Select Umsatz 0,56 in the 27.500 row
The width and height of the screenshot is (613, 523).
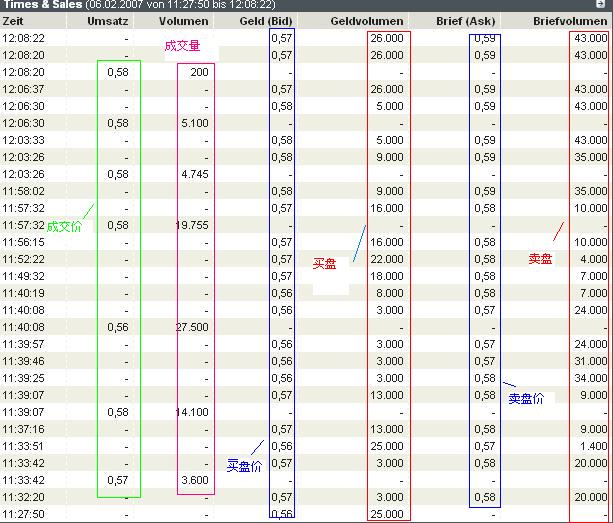(118, 327)
